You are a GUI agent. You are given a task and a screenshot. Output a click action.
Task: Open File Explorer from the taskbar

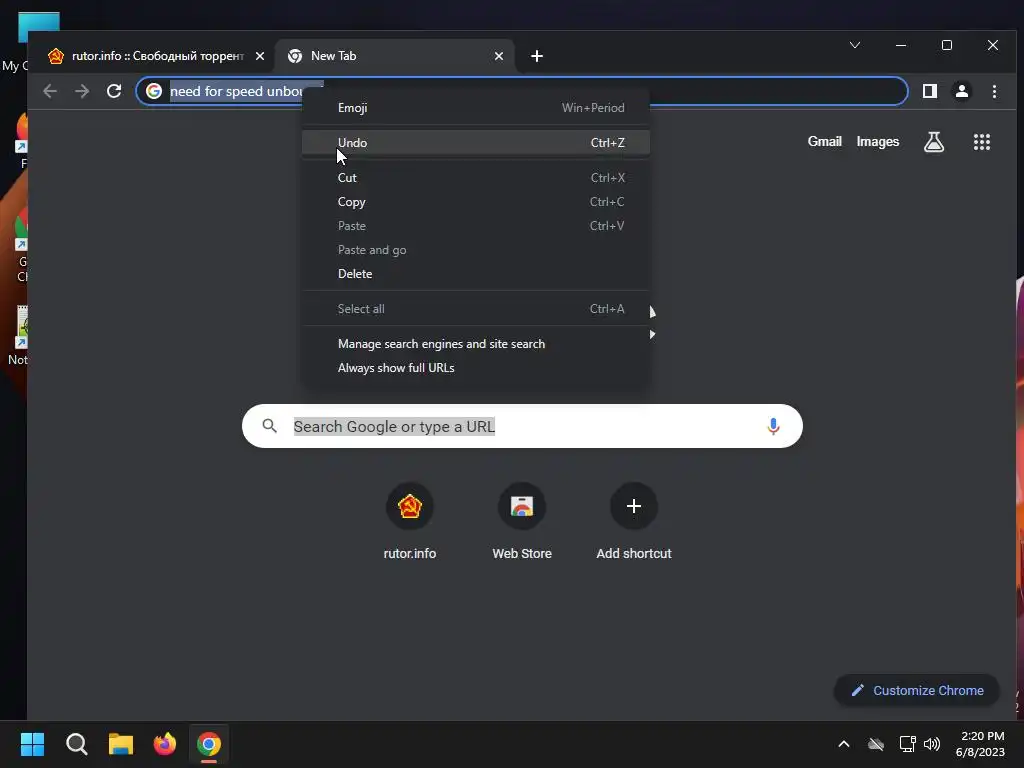click(121, 744)
